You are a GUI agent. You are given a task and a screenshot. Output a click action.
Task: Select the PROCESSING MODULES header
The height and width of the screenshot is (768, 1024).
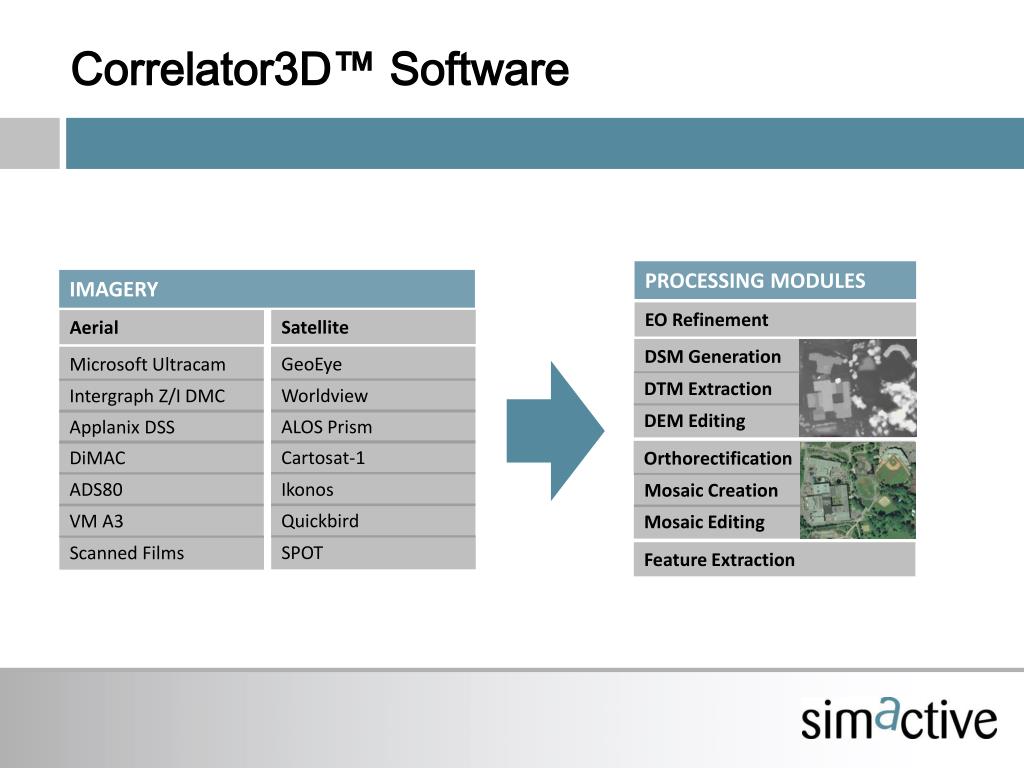(x=775, y=280)
